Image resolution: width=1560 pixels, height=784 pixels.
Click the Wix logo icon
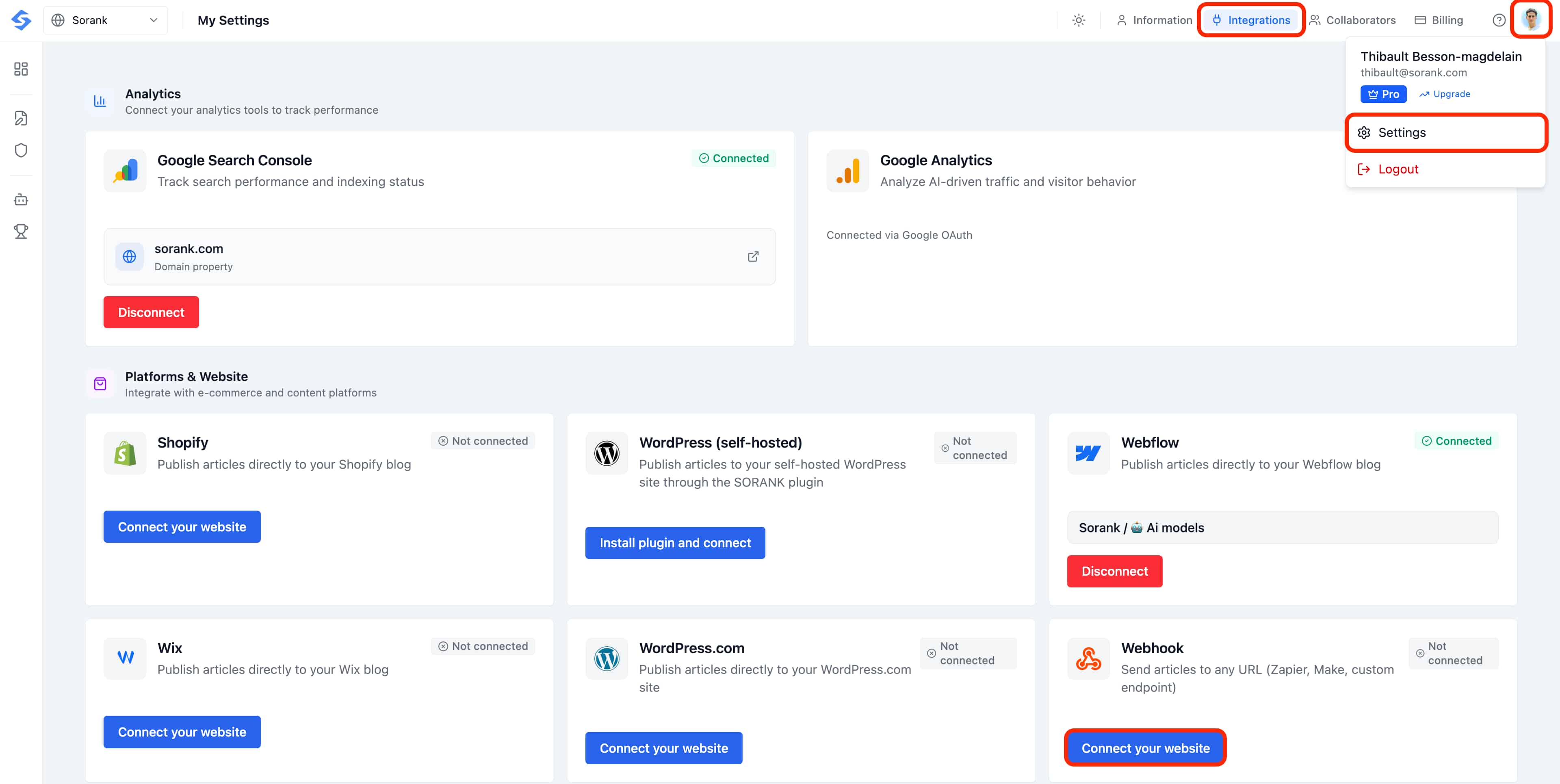tap(125, 658)
